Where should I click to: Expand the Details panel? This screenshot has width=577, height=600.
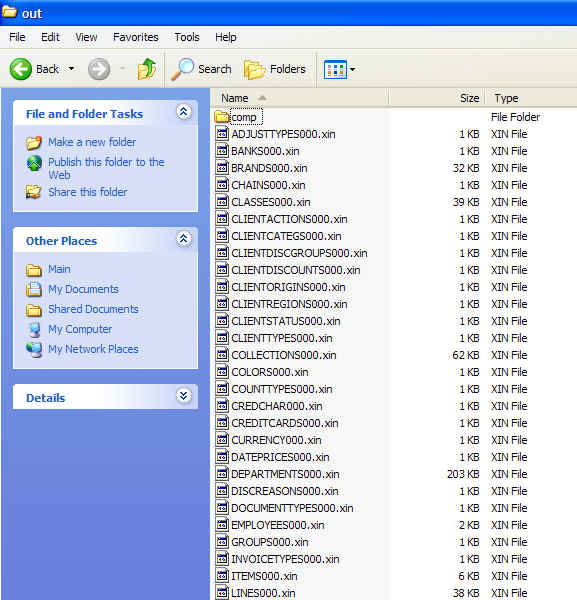pos(184,395)
